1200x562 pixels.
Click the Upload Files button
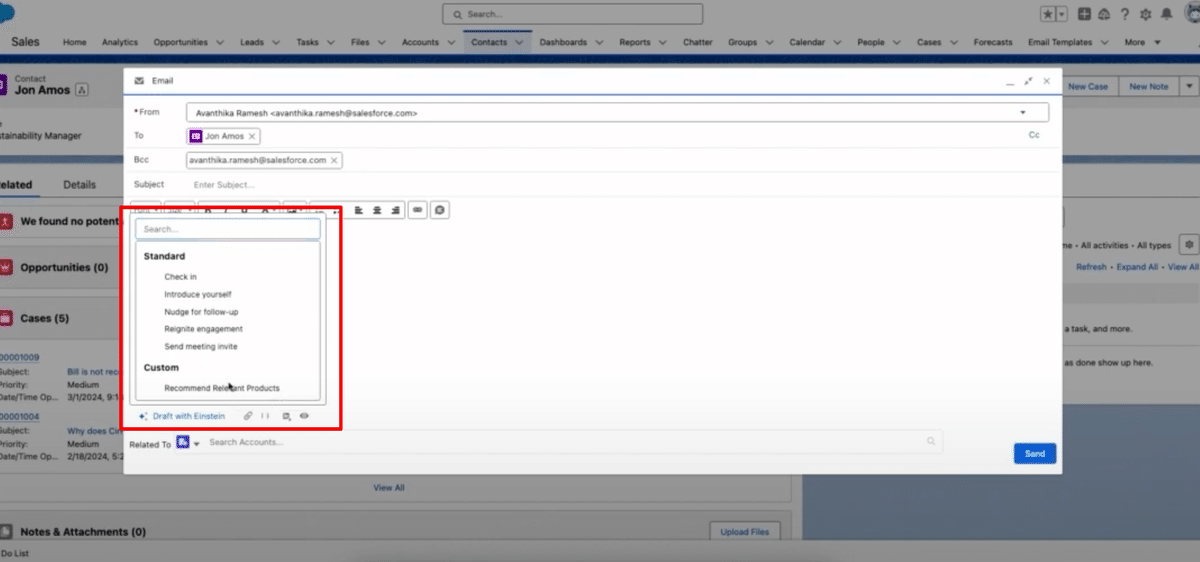click(x=745, y=532)
